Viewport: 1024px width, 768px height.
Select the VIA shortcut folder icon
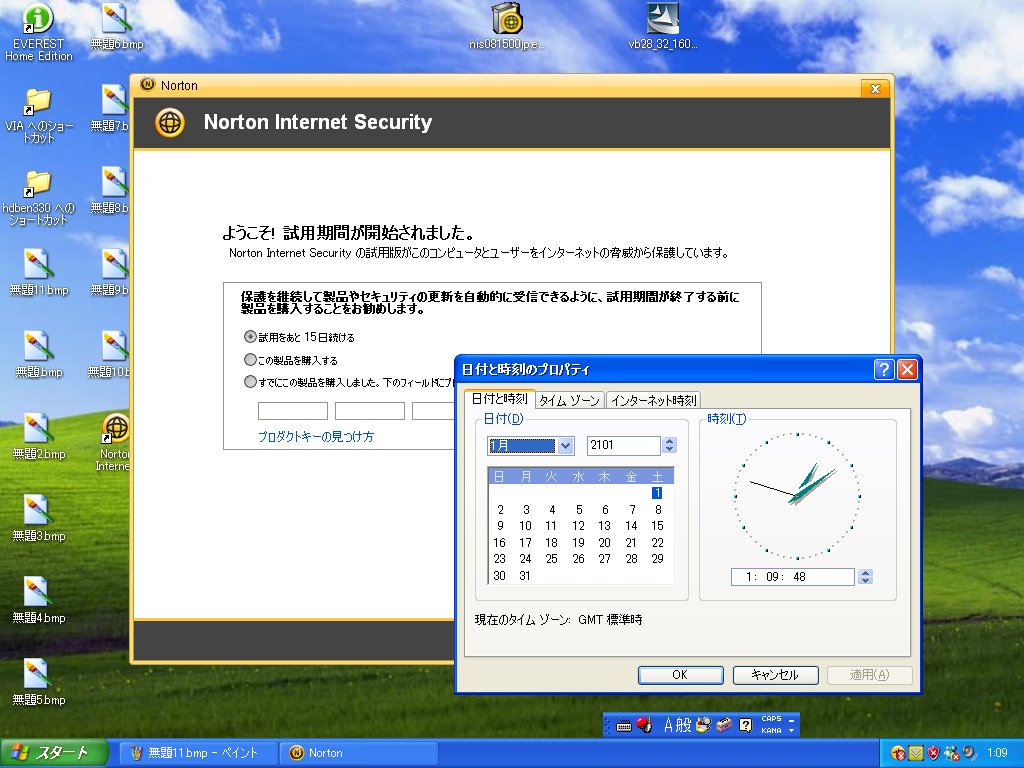pyautogui.click(x=39, y=116)
